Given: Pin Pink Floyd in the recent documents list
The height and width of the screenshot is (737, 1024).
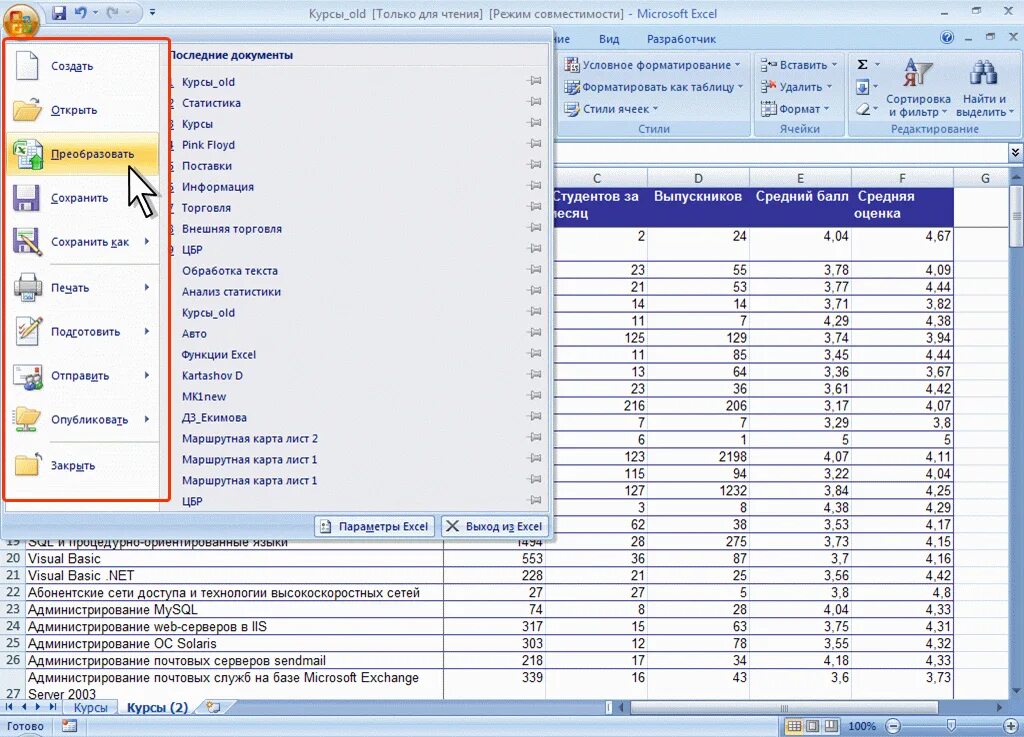Looking at the screenshot, I should coord(535,144).
